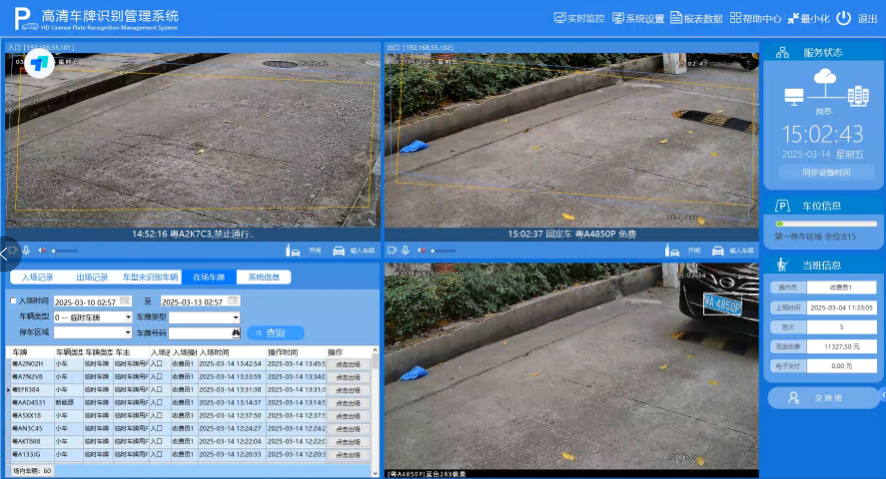Click the 查询 search button
The height and width of the screenshot is (479, 886).
click(270, 332)
